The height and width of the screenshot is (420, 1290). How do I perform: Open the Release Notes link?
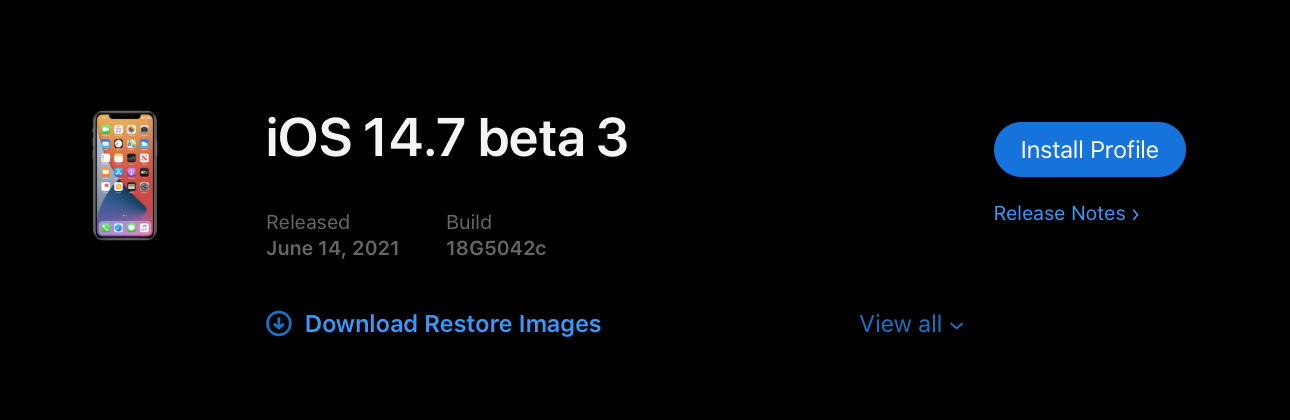tap(1059, 213)
